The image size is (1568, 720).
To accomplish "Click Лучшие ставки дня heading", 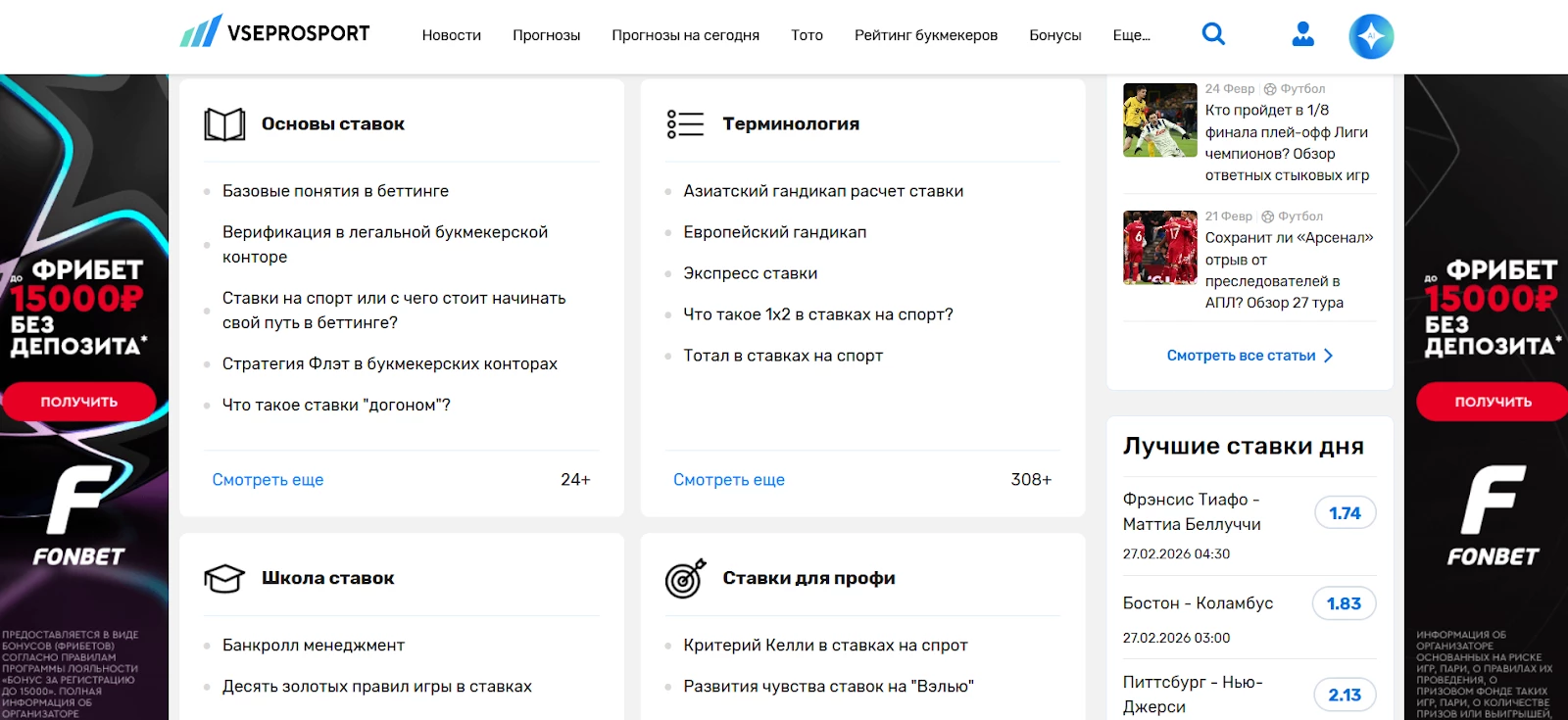I will [1244, 447].
